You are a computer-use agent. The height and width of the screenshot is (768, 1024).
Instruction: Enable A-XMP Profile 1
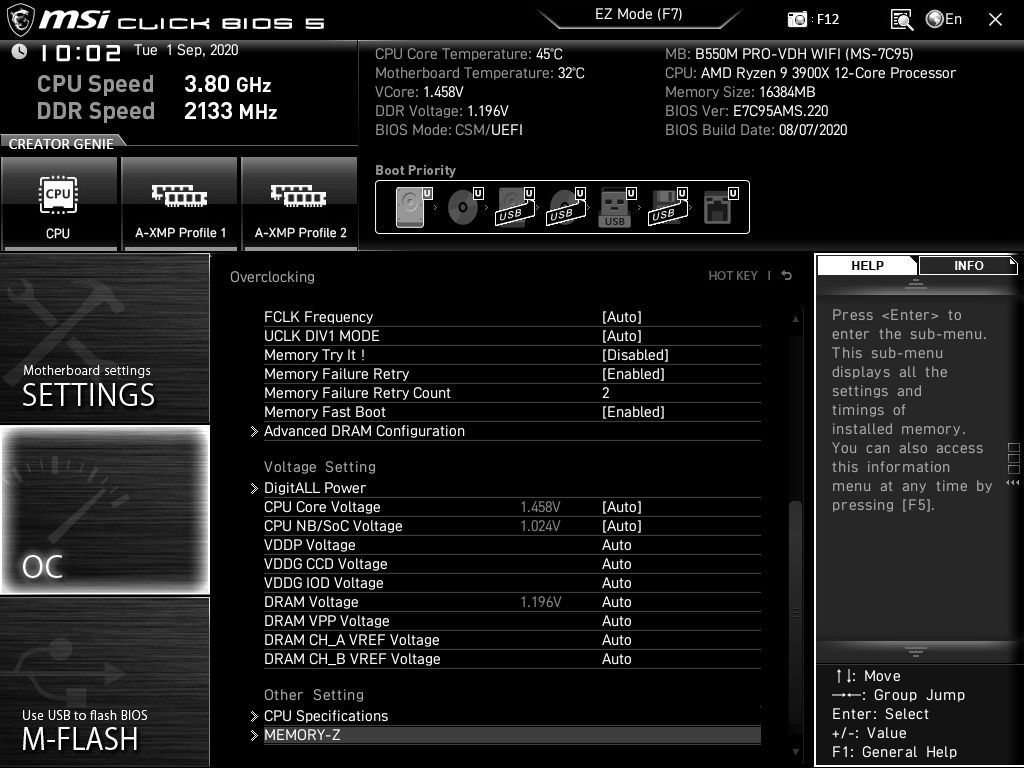pos(180,204)
